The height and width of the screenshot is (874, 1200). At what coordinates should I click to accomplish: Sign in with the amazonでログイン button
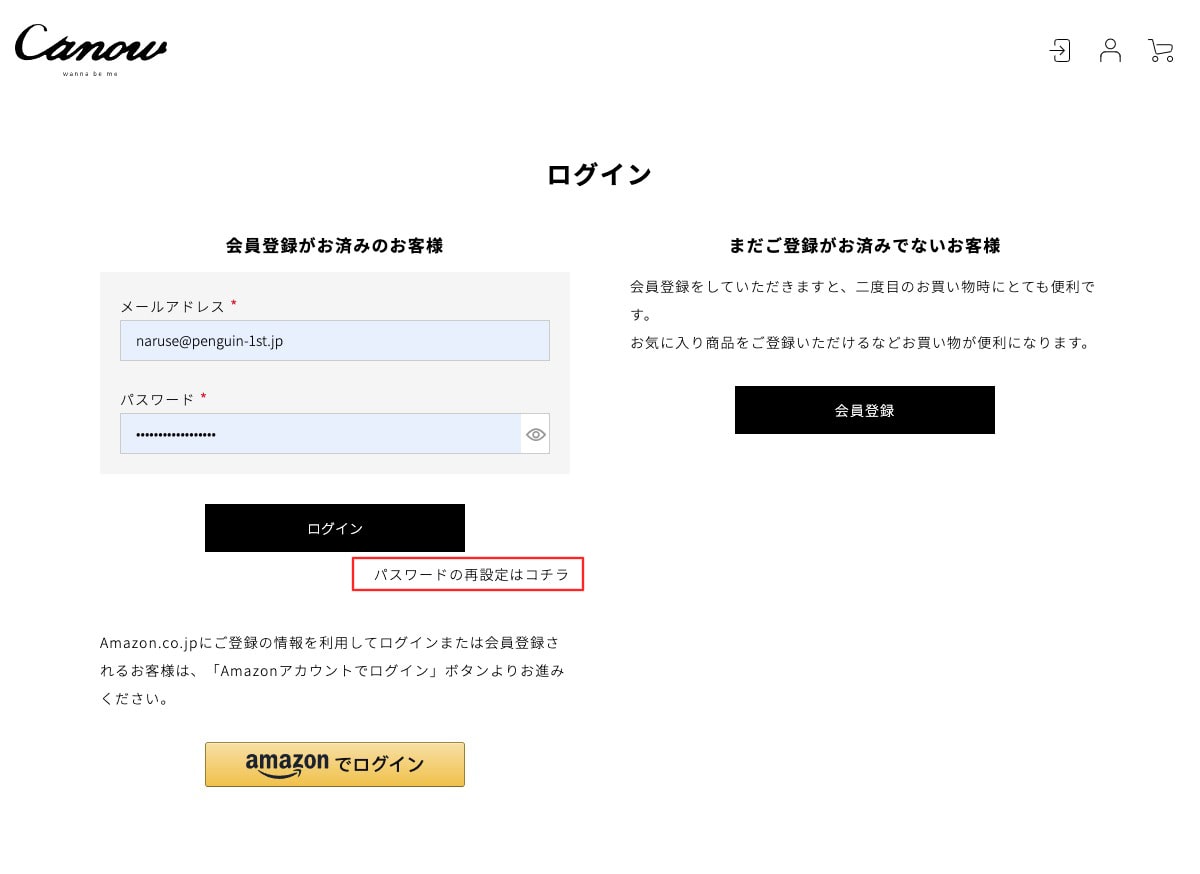335,765
